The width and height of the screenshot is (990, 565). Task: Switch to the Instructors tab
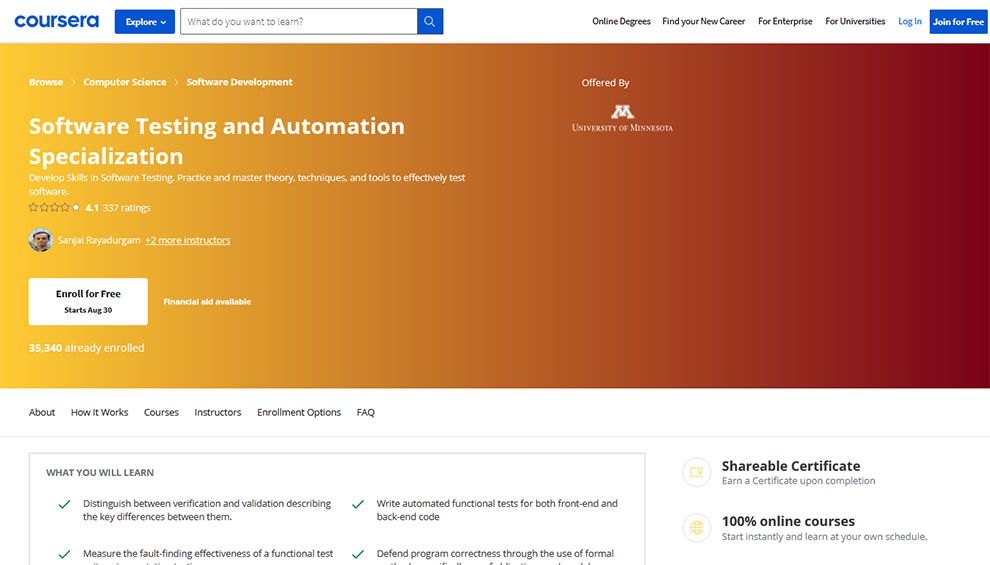tap(218, 412)
